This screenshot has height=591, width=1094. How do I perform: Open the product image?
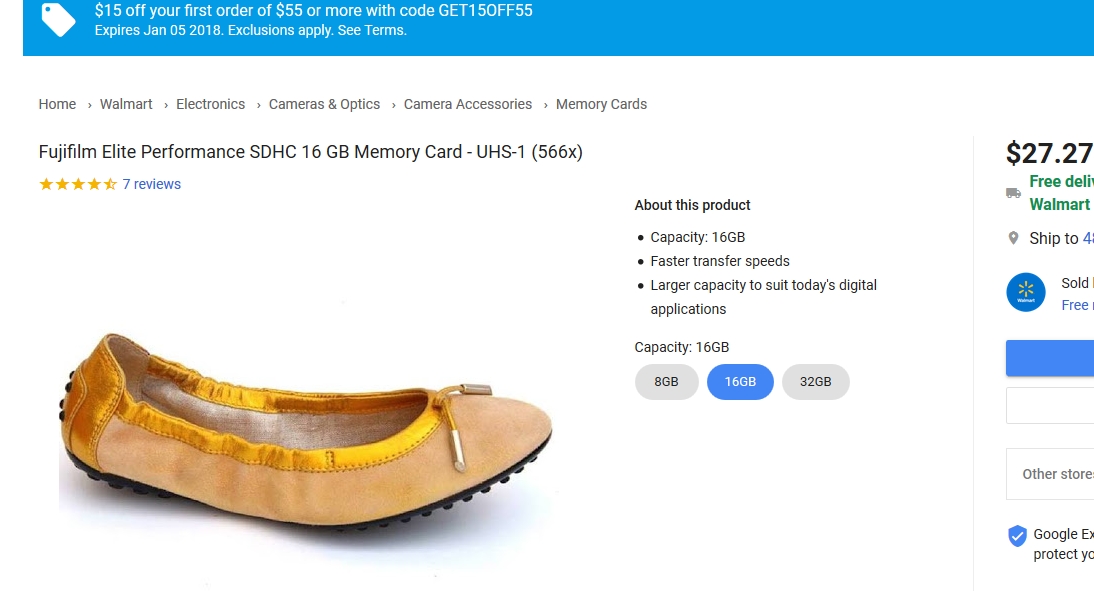pos(305,420)
